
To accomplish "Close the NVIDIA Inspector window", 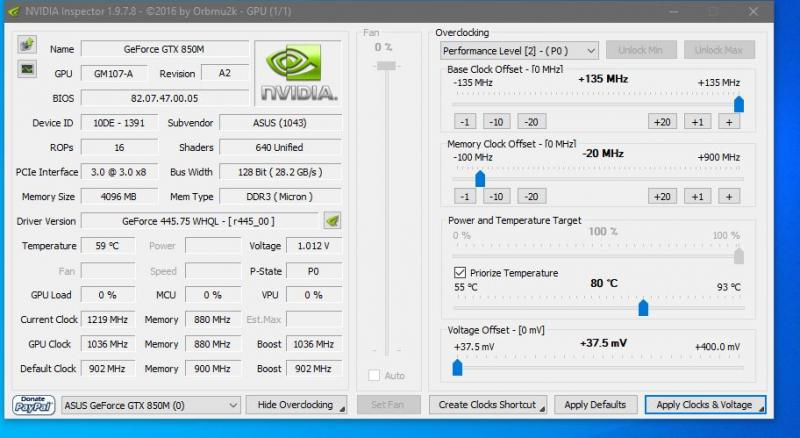I will click(754, 11).
